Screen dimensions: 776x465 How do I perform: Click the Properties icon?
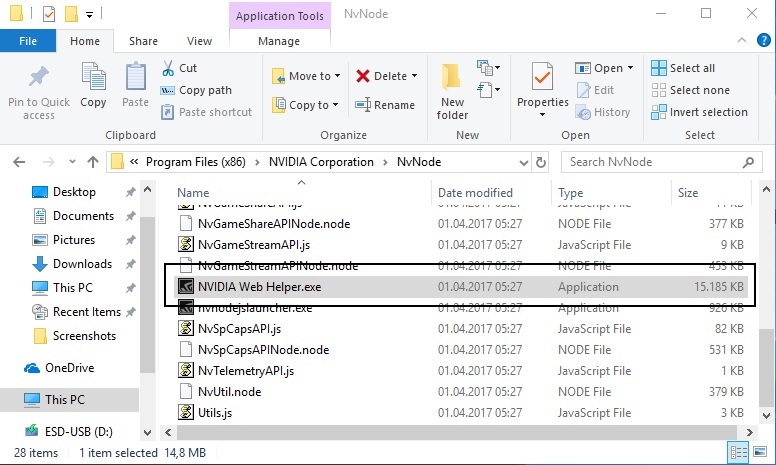click(542, 77)
